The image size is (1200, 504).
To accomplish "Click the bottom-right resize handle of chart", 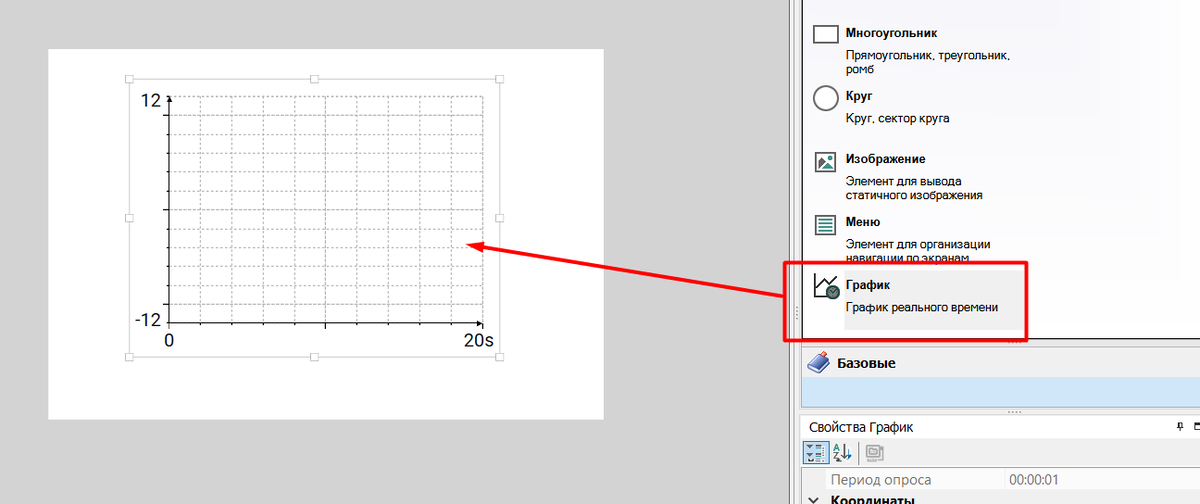I will tap(500, 356).
